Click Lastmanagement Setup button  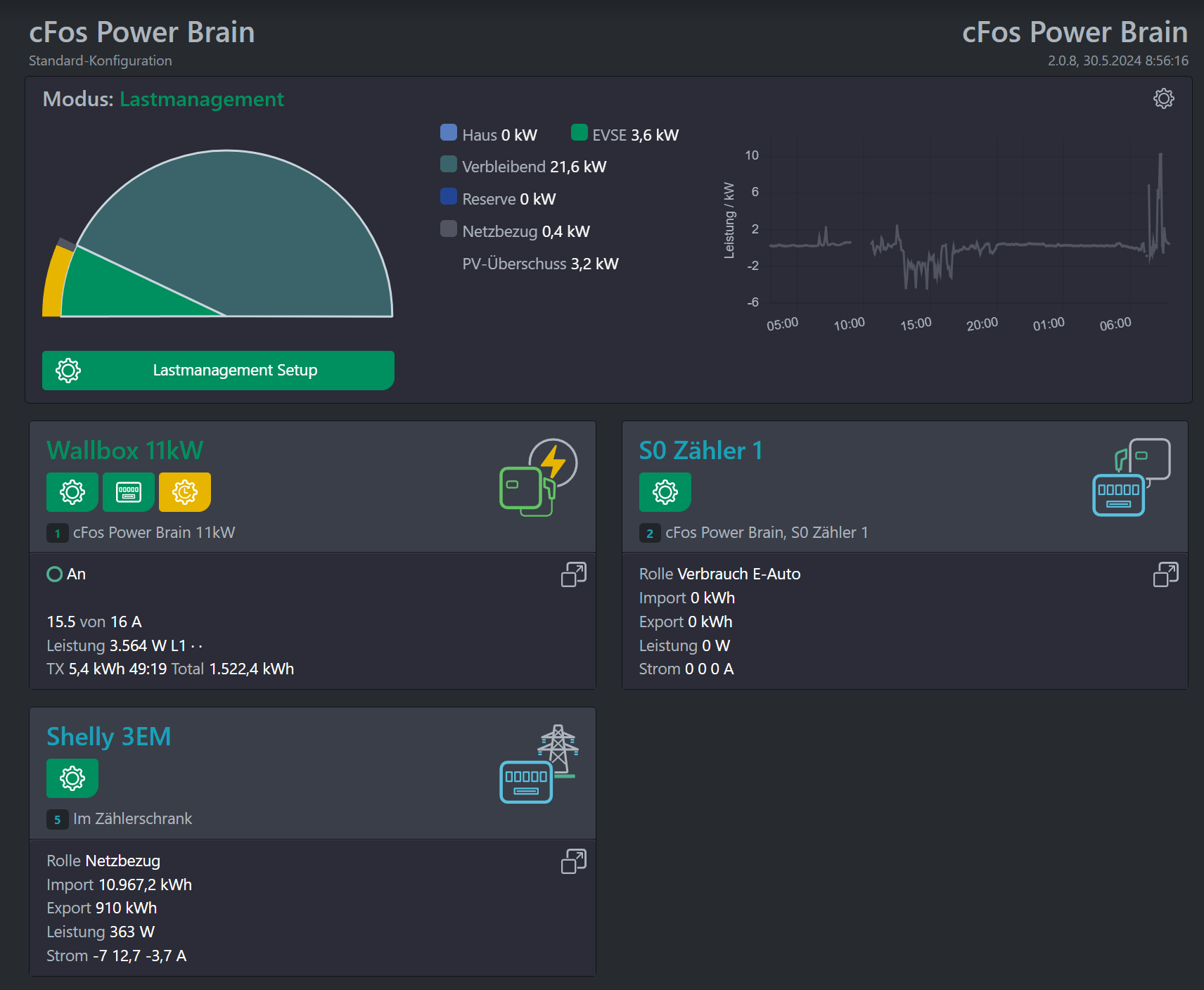tap(218, 371)
